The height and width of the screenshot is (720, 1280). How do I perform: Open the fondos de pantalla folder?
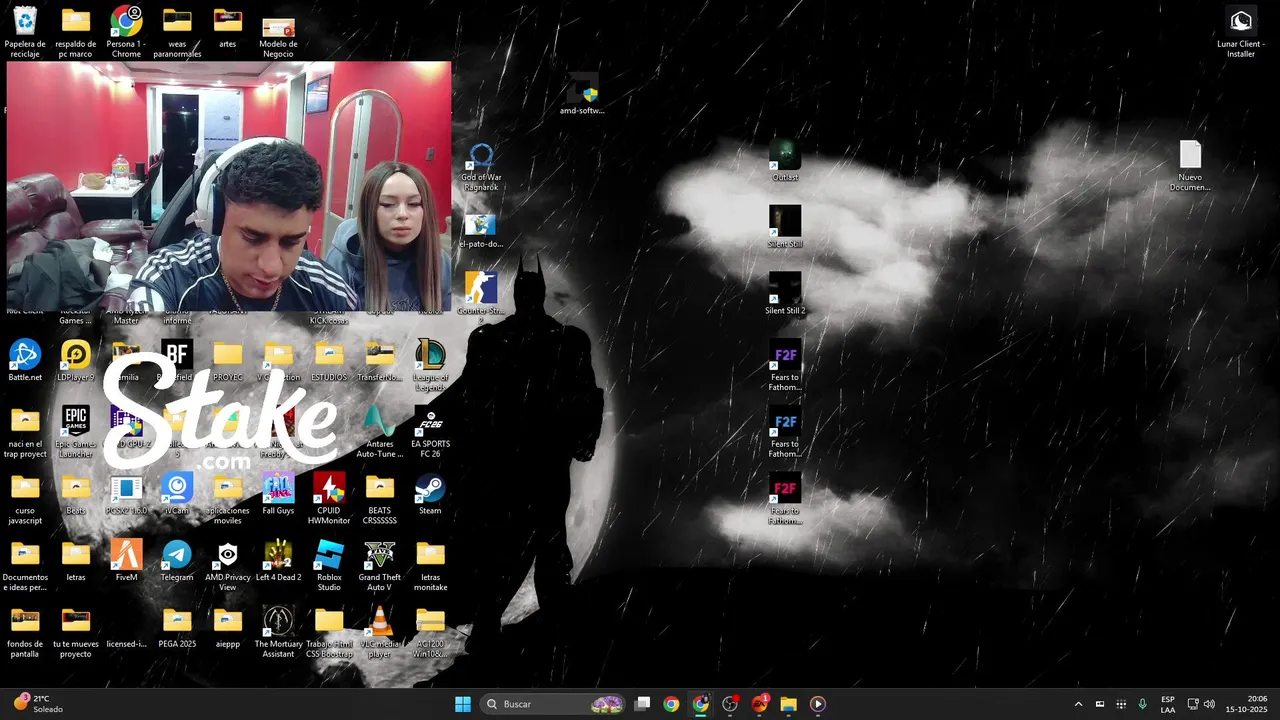(25, 631)
